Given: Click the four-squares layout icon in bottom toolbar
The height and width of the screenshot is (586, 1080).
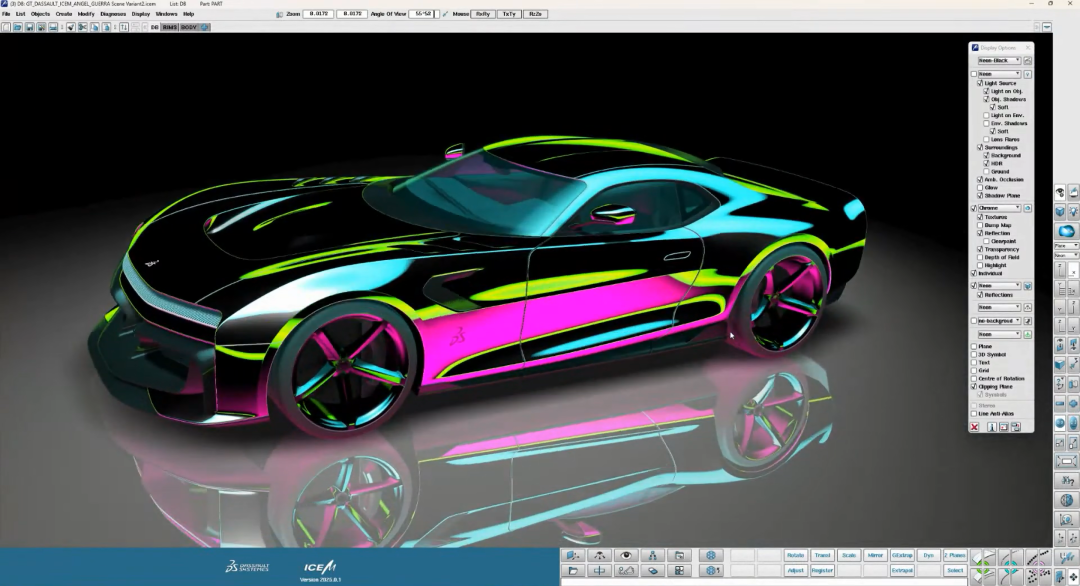Looking at the screenshot, I should (x=679, y=570).
